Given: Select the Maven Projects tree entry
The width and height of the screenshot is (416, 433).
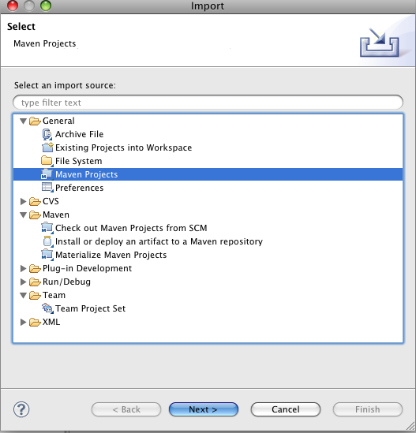Looking at the screenshot, I should coord(208,174).
